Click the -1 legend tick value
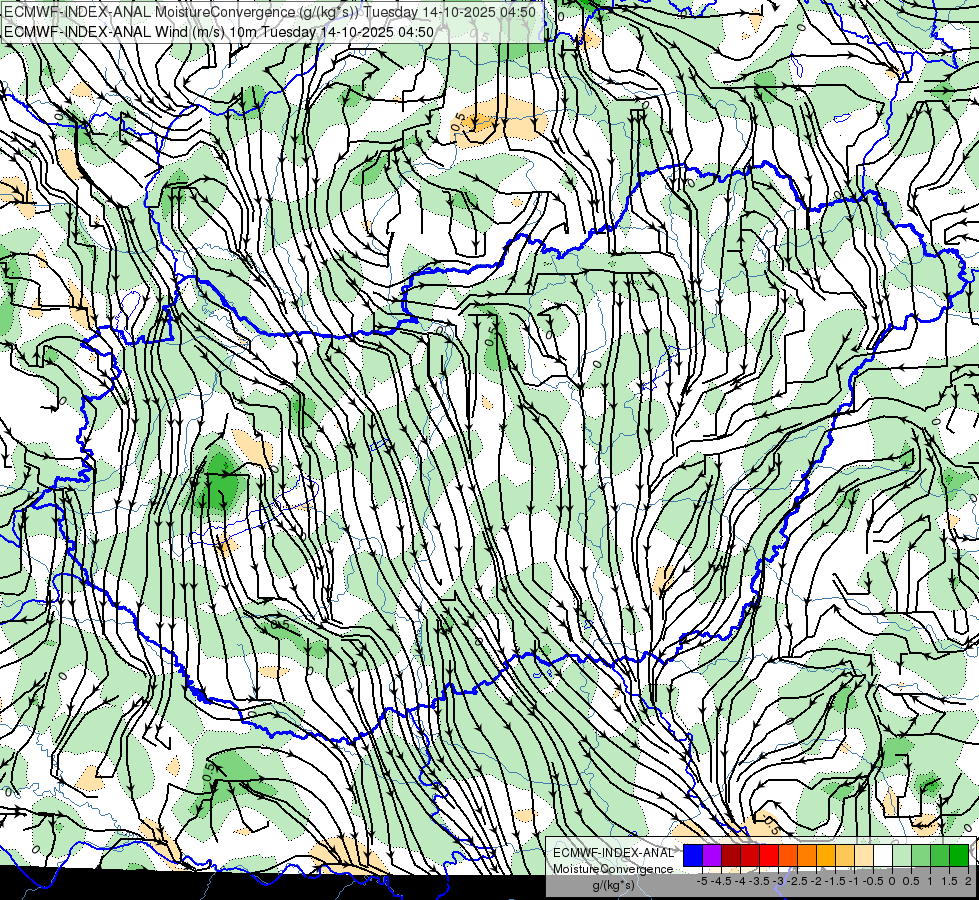979x900 pixels. coord(854,881)
